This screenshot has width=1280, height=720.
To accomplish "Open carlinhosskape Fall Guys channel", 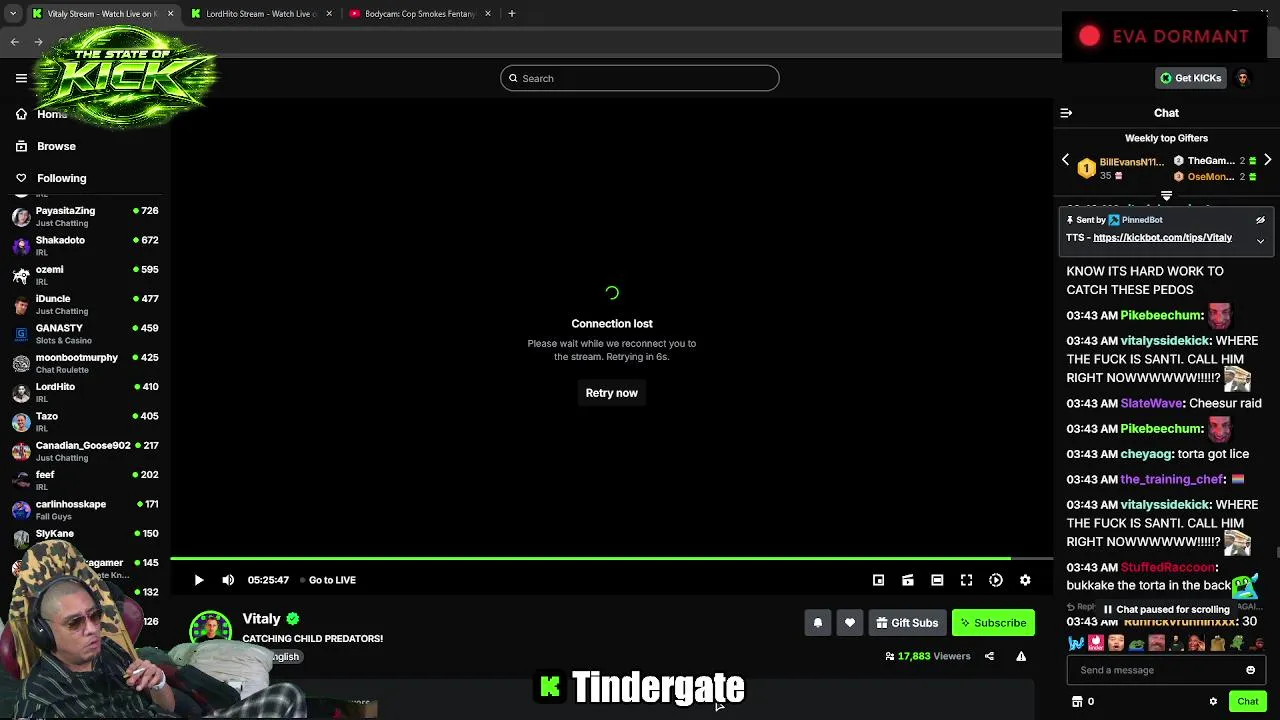I will click(85, 510).
